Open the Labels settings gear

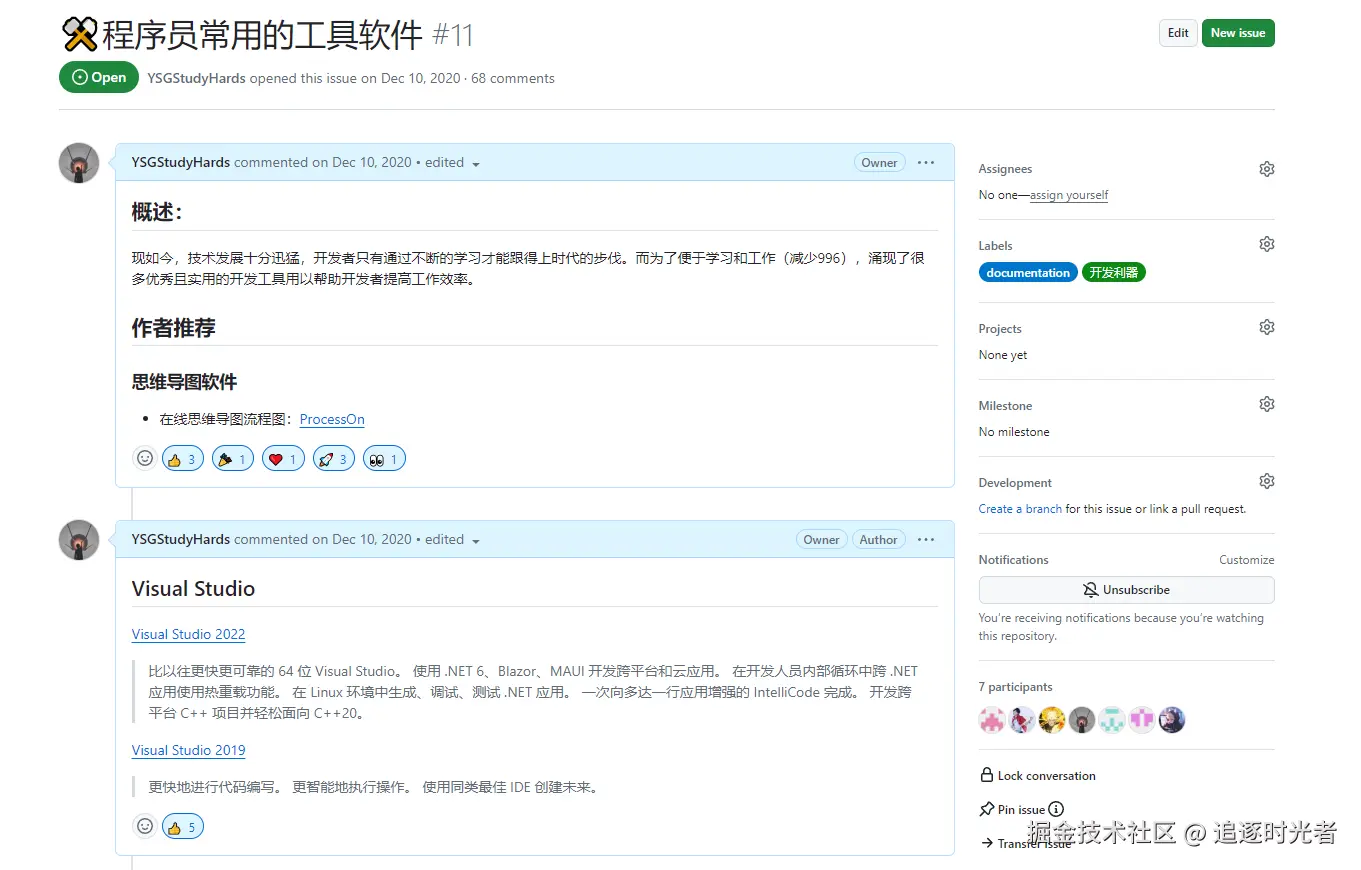pyautogui.click(x=1266, y=244)
